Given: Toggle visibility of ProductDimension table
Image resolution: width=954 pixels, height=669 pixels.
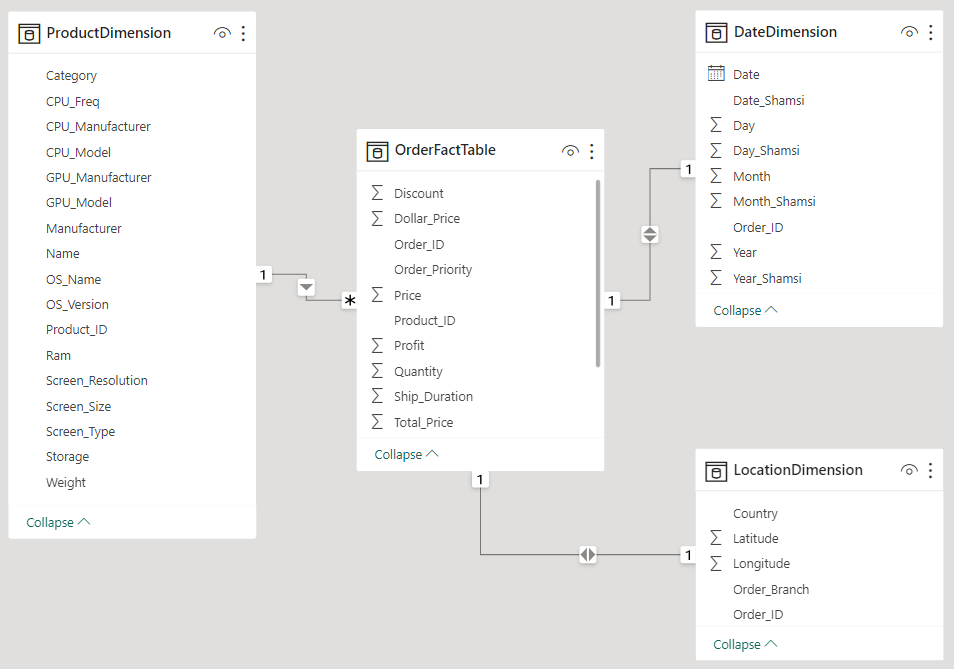Looking at the screenshot, I should [x=222, y=33].
